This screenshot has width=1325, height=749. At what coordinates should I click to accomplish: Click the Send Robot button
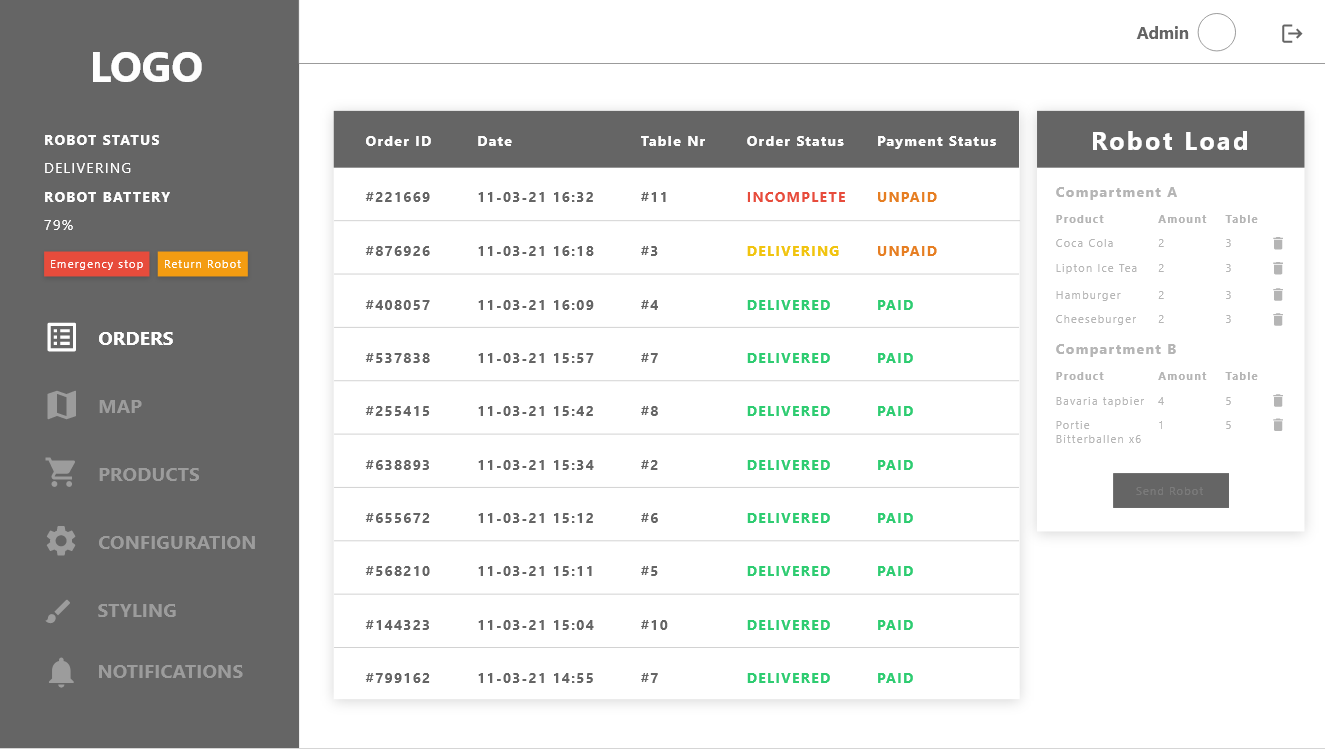tap(1170, 491)
